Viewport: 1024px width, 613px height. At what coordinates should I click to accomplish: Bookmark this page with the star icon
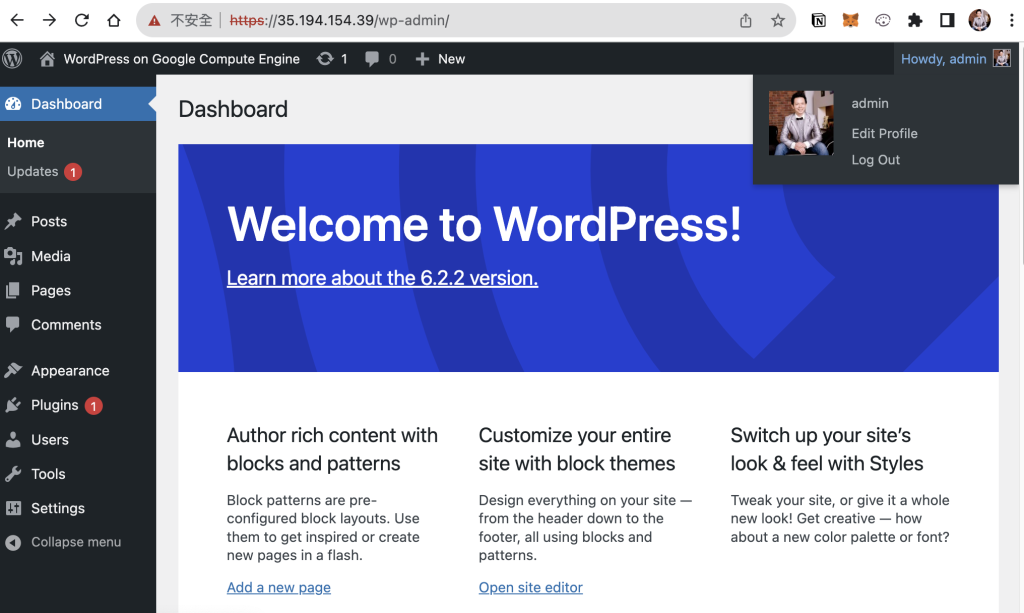point(778,20)
